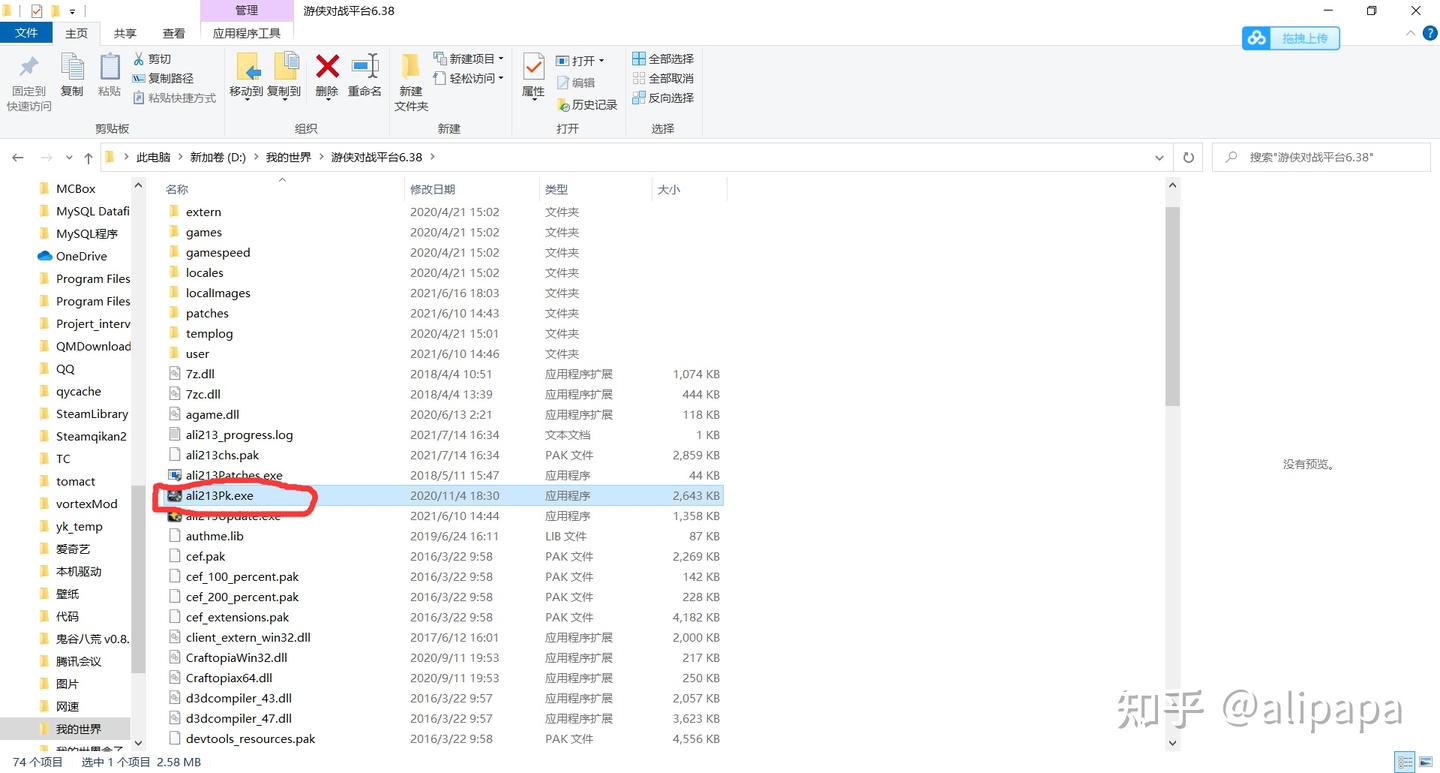Click the file list vertical scrollbar

pos(1173,306)
